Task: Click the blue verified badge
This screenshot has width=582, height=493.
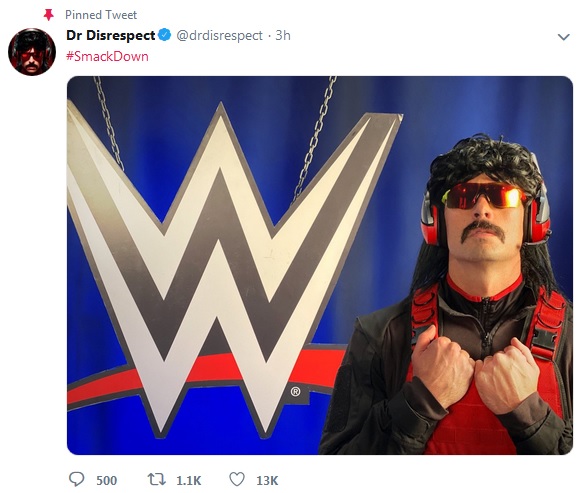Action: (164, 35)
